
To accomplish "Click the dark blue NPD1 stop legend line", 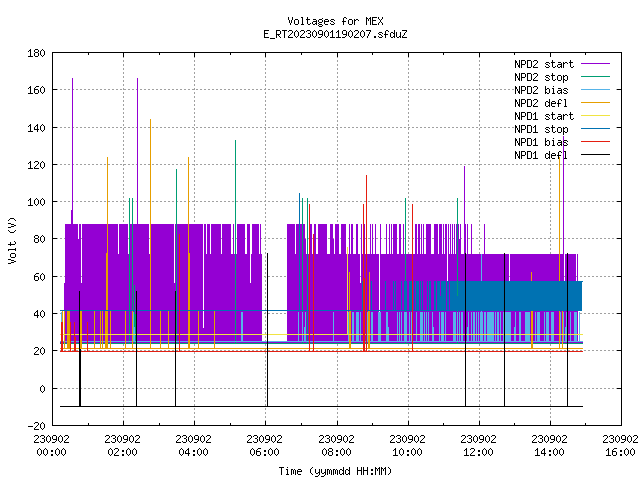I will (596, 129).
